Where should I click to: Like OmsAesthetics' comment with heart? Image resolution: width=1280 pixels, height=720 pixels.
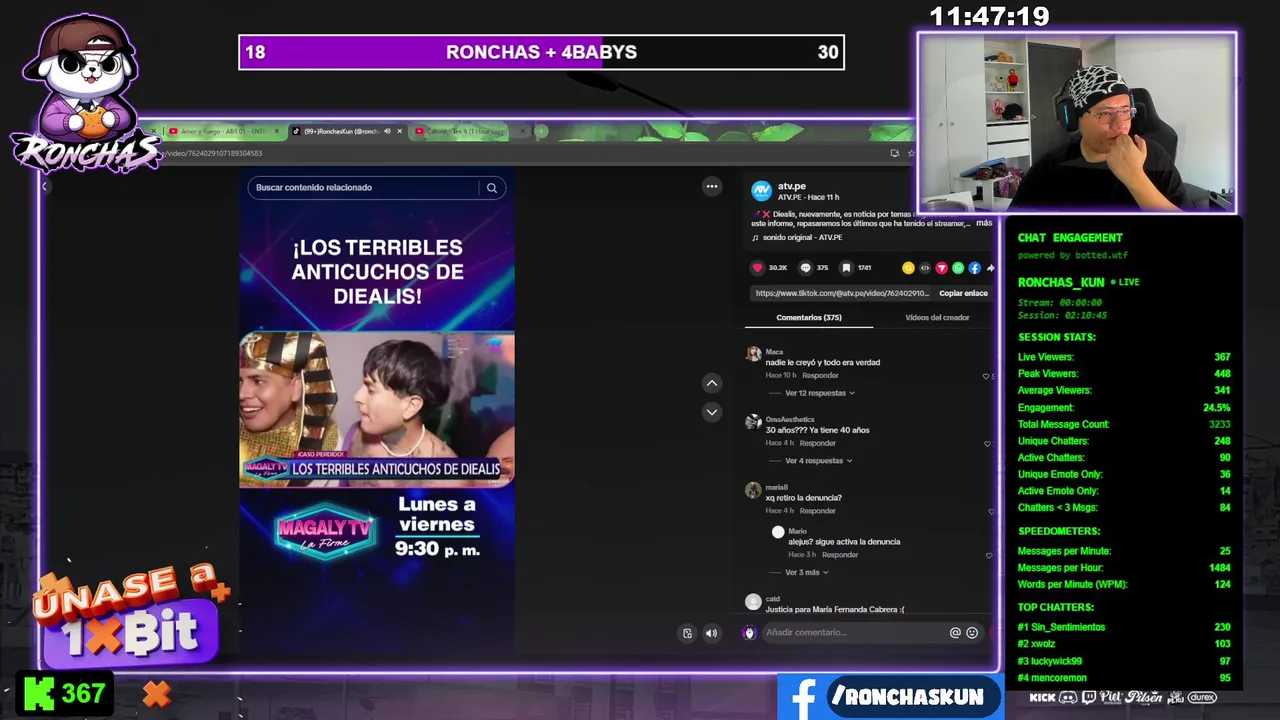(x=988, y=444)
